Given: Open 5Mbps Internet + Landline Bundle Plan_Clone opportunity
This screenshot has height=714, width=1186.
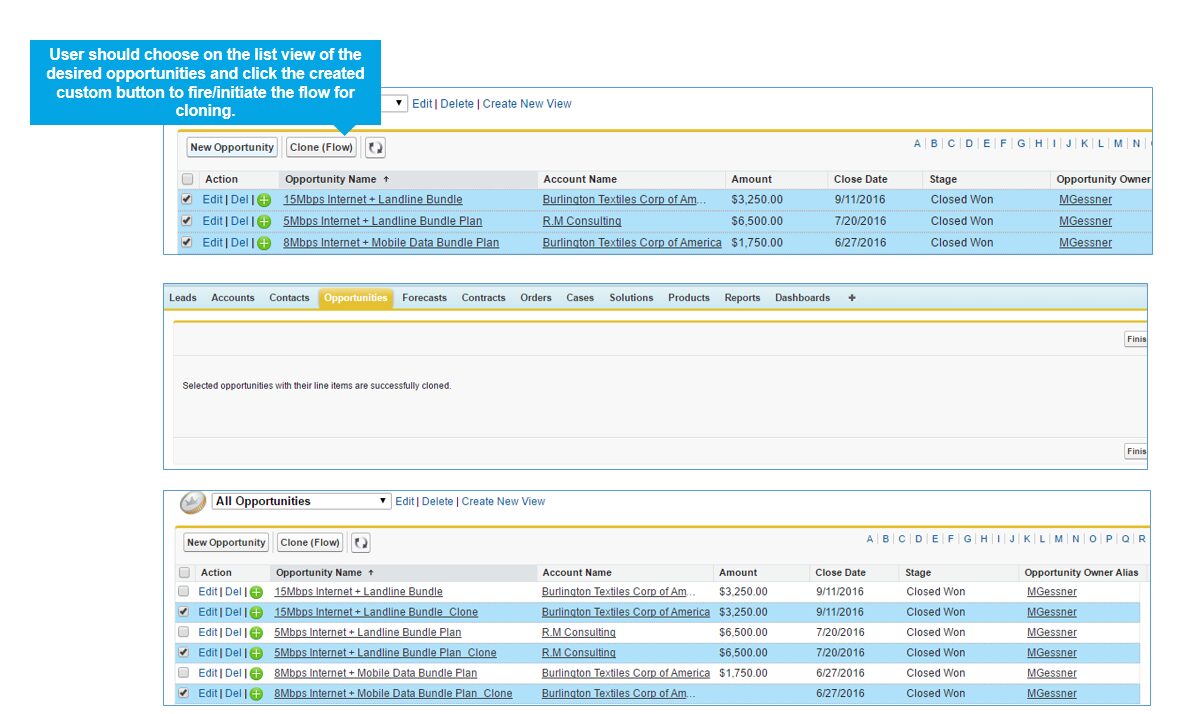Looking at the screenshot, I should tap(385, 653).
